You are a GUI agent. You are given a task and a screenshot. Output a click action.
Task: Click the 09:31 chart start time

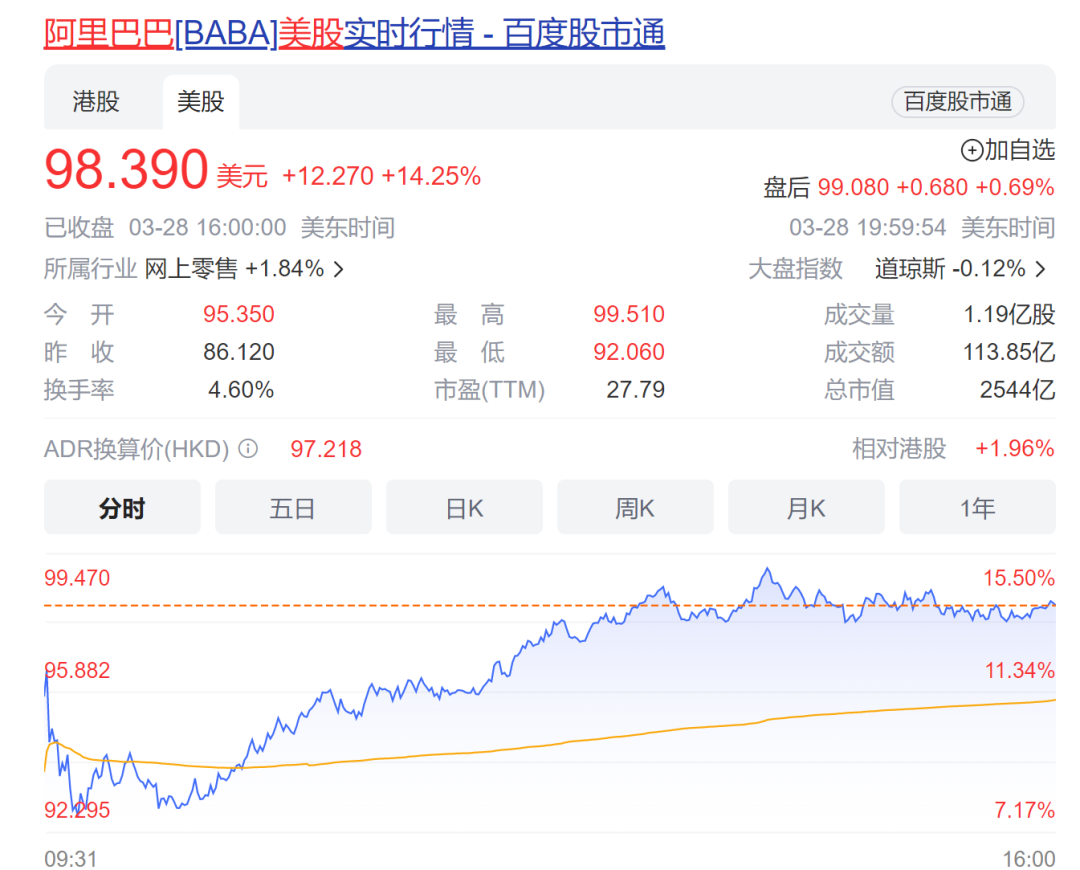(x=70, y=859)
